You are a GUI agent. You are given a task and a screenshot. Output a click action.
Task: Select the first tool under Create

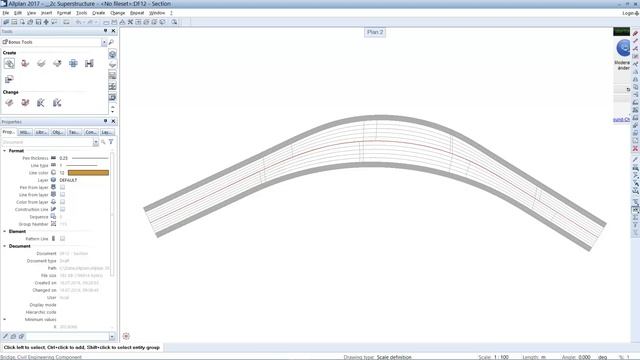(9, 63)
